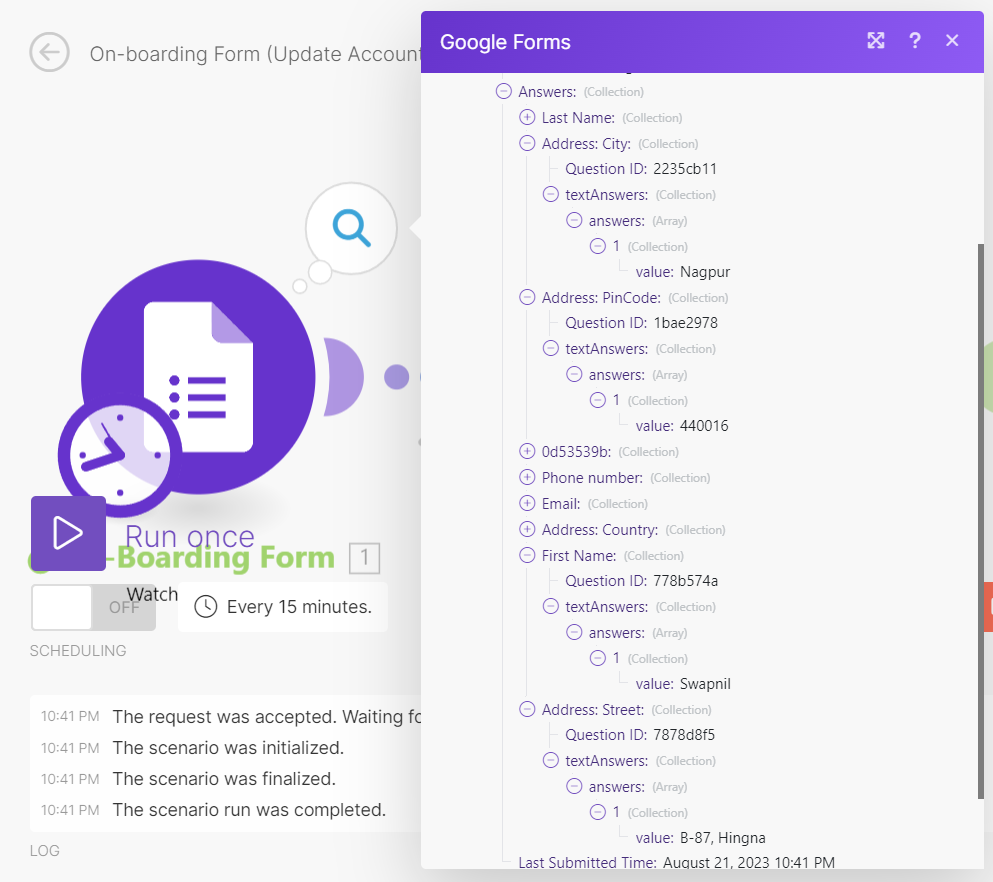The image size is (993, 882).
Task: Click the LOG label
Action: point(44,850)
